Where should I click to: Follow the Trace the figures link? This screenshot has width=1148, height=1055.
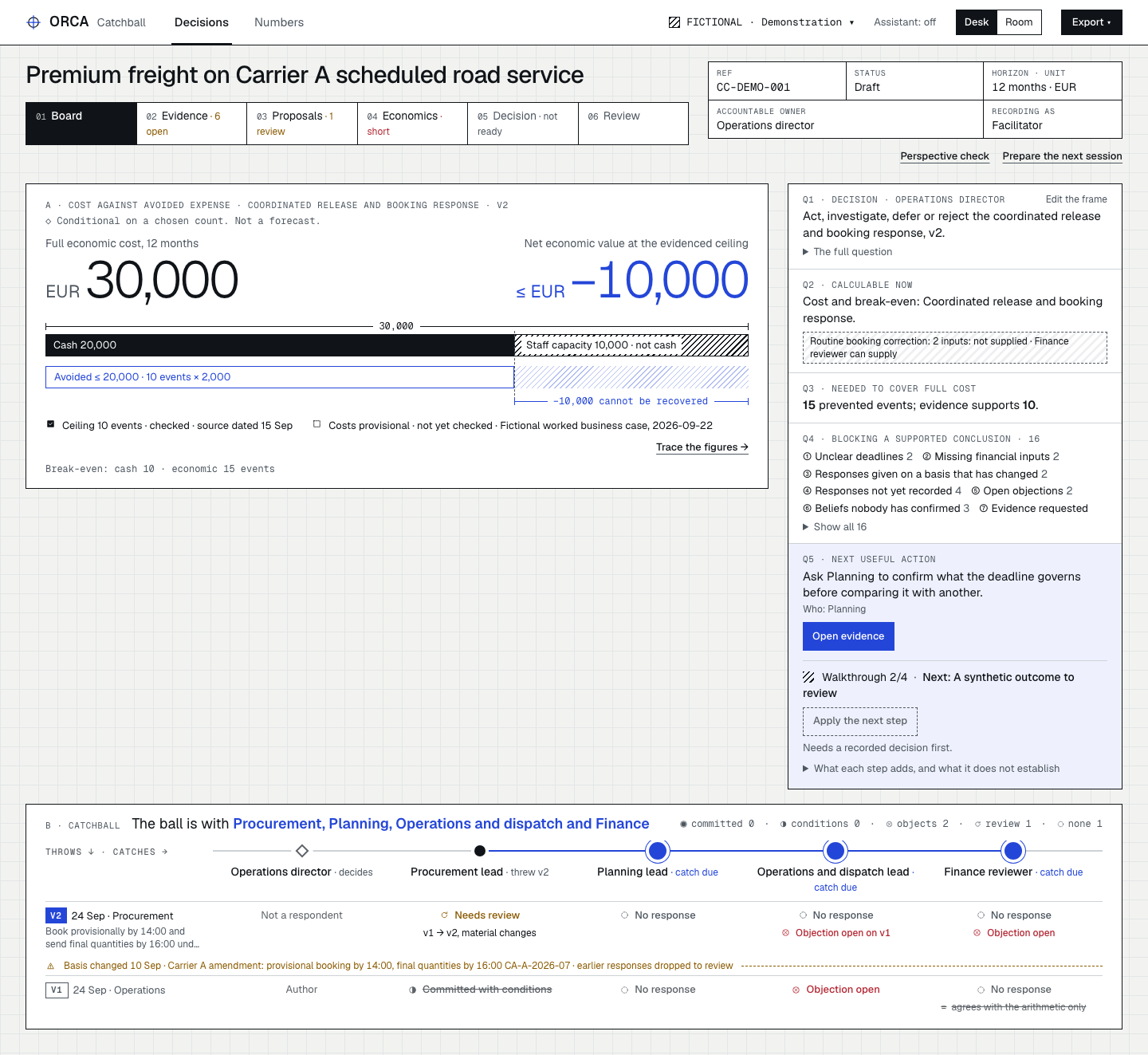[702, 447]
